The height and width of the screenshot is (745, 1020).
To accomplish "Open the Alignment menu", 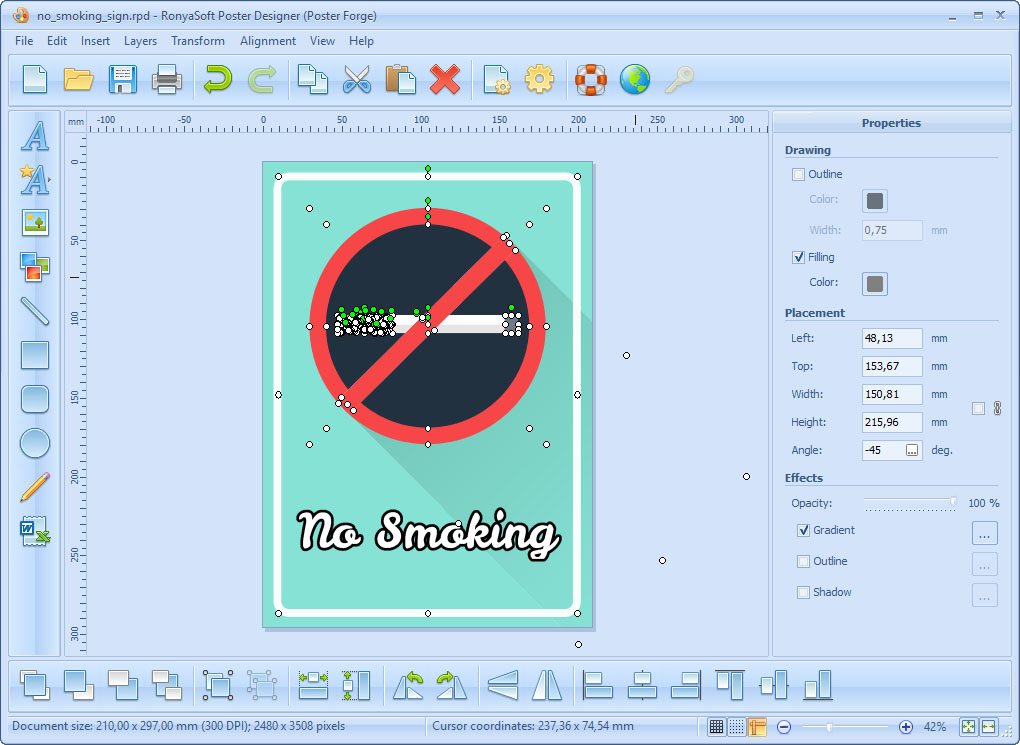I will (x=267, y=41).
